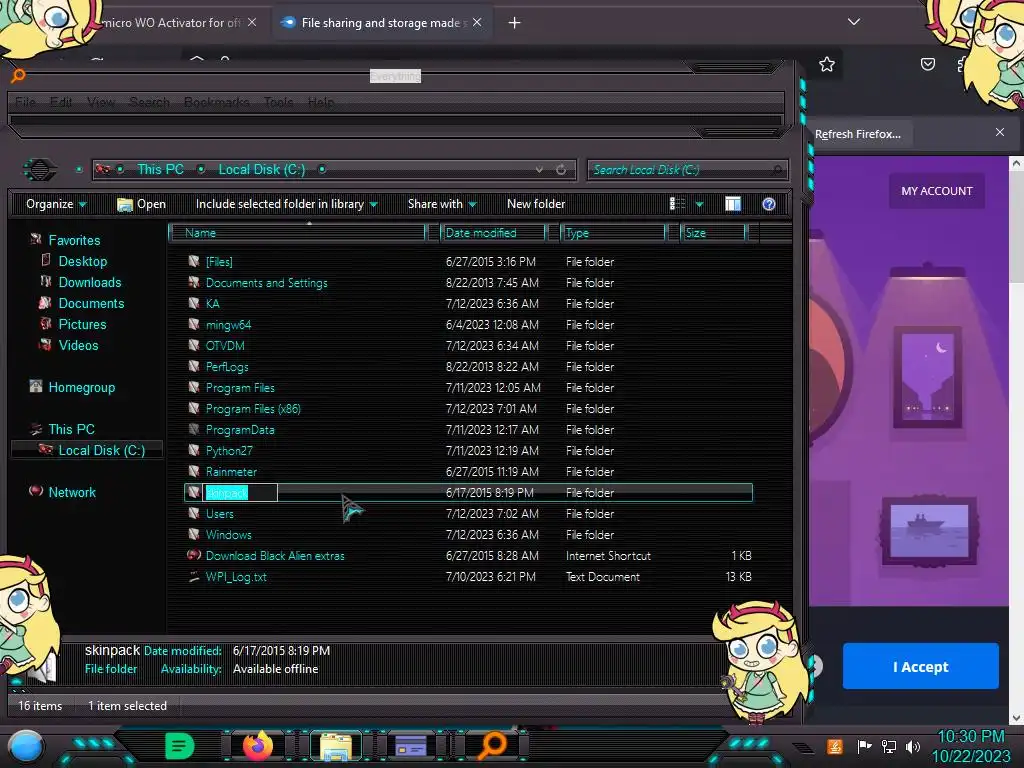
Task: Click the Start orb on the taskbar
Action: coord(25,748)
